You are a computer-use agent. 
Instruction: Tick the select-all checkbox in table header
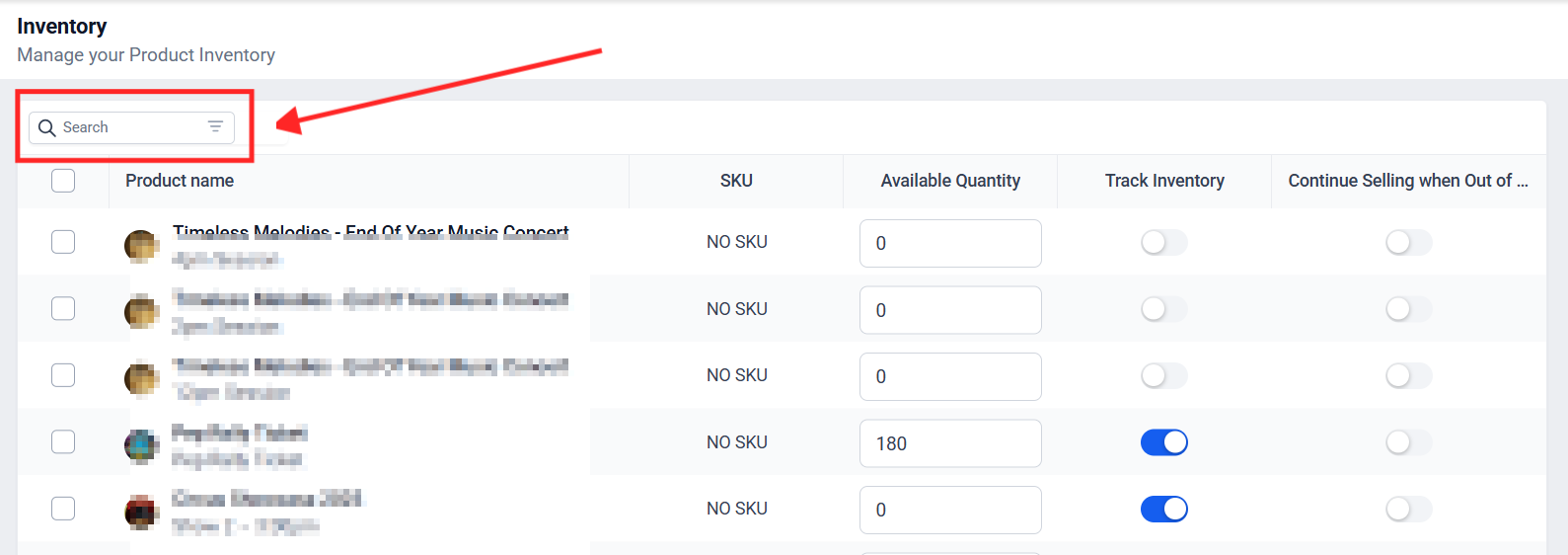pyautogui.click(x=63, y=181)
